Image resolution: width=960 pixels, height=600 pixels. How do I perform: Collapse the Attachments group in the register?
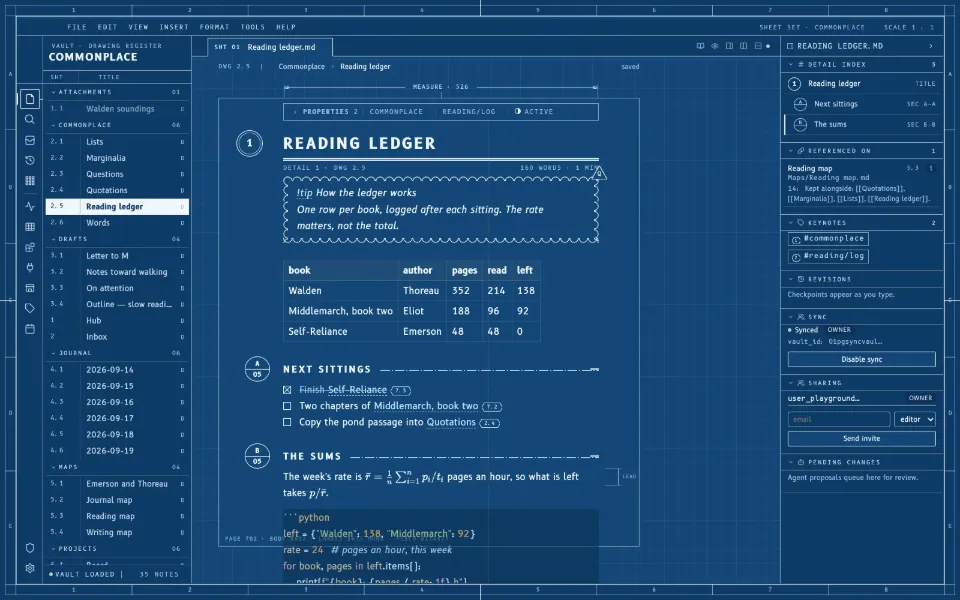pyautogui.click(x=53, y=92)
